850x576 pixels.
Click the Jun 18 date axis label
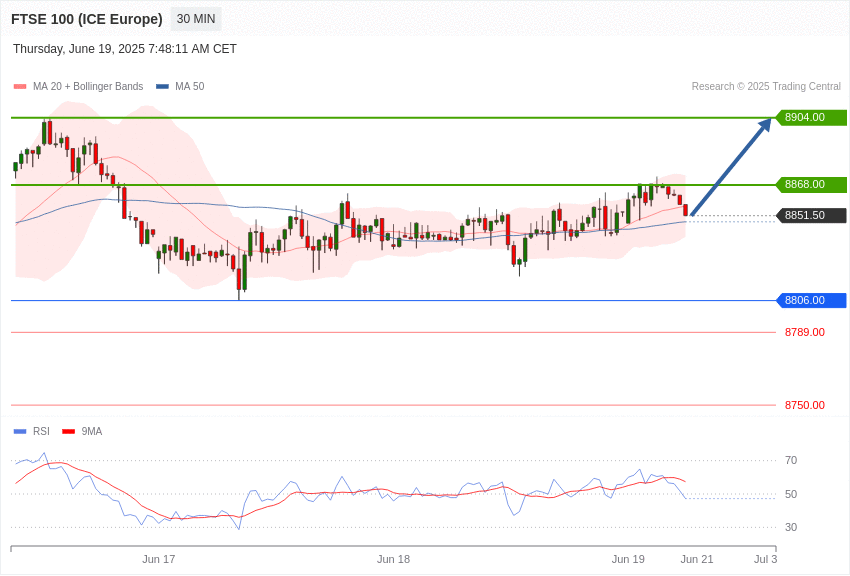point(394,559)
